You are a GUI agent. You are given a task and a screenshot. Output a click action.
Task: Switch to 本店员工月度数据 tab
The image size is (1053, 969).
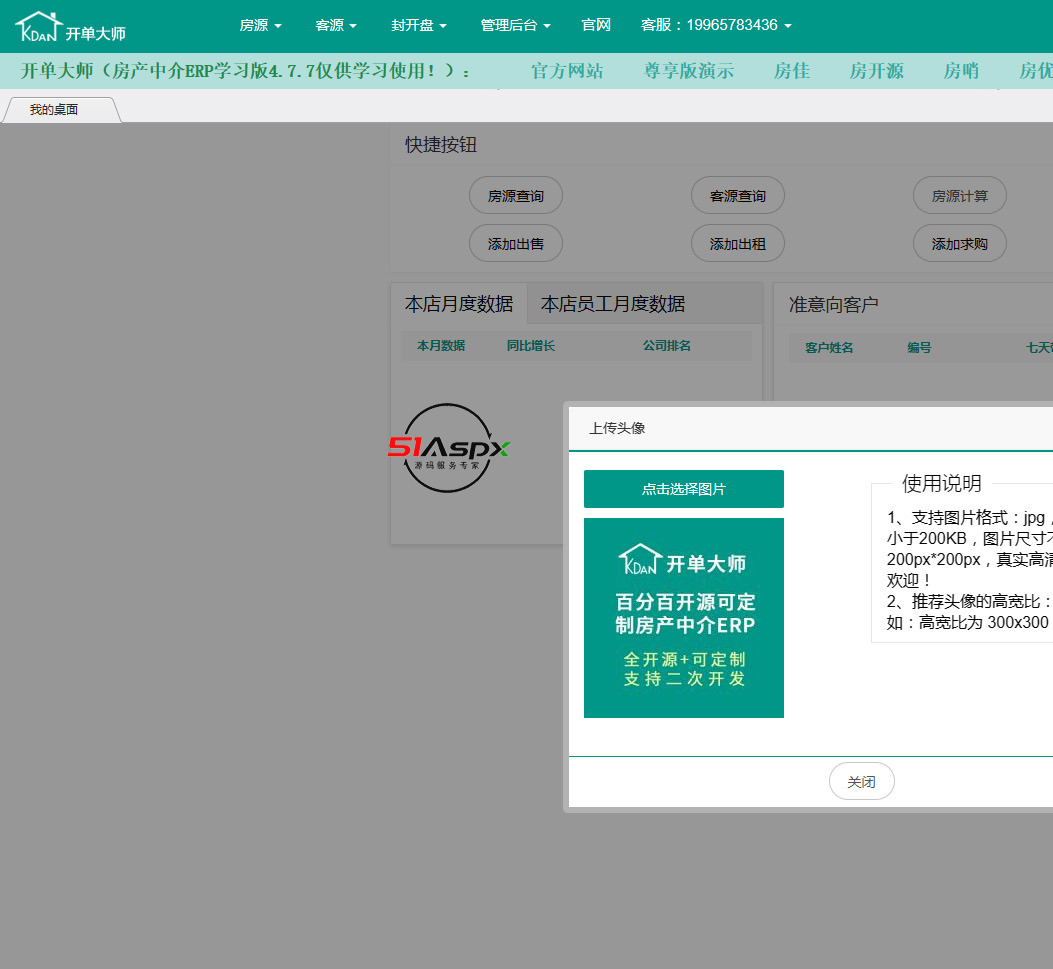(x=612, y=304)
